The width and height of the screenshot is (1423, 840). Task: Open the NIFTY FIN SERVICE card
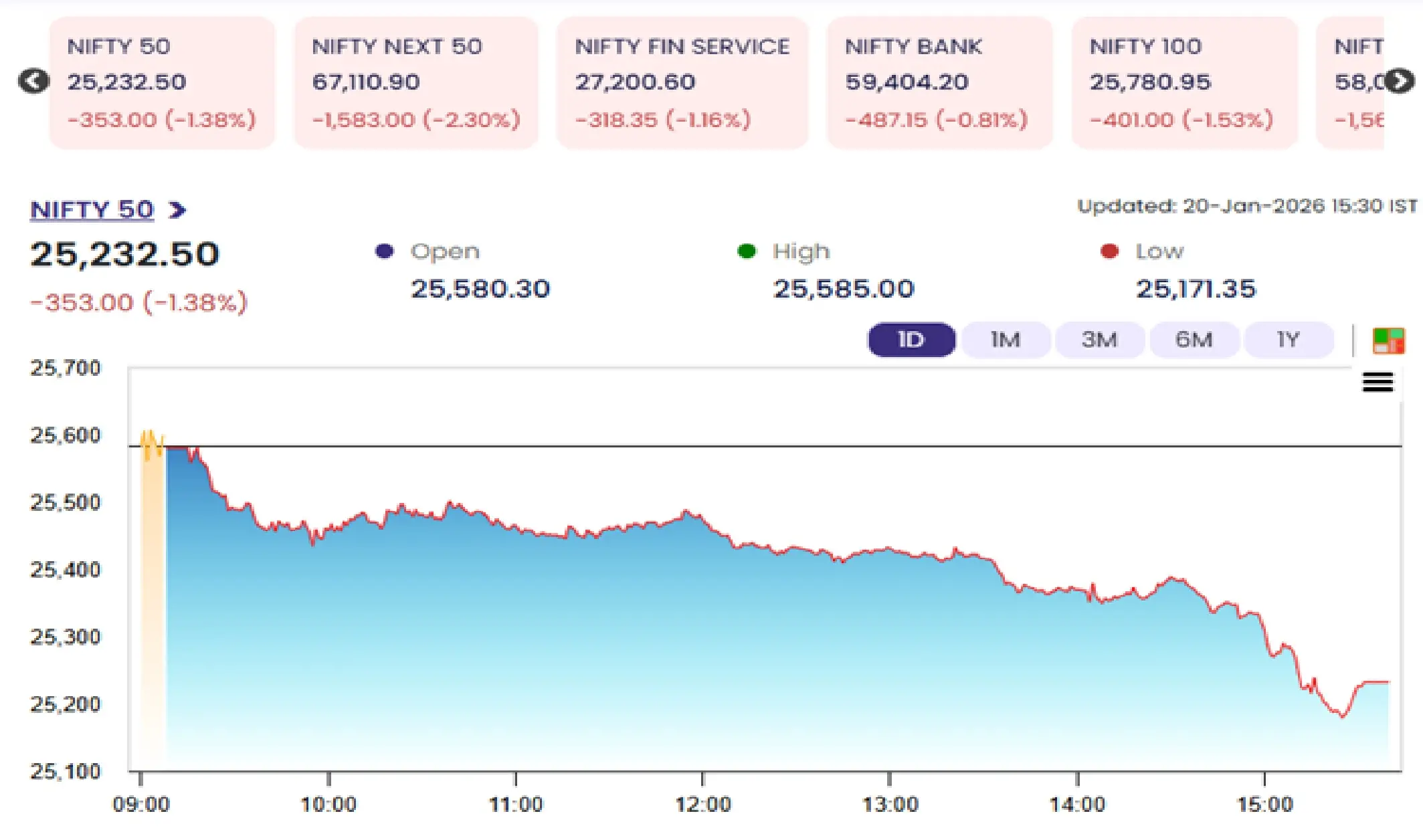pyautogui.click(x=682, y=83)
